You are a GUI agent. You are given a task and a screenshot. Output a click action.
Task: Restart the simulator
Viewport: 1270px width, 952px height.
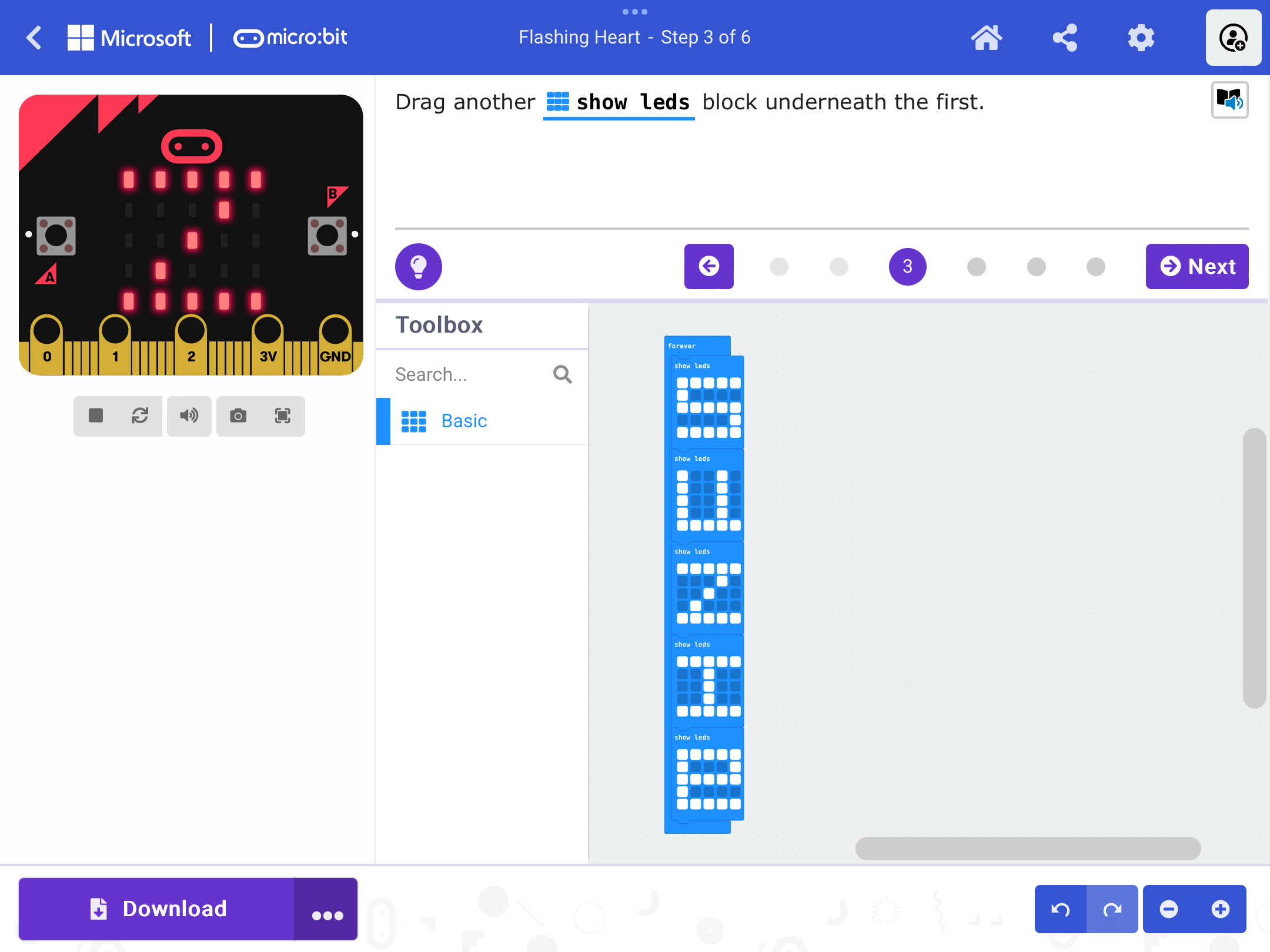[x=140, y=416]
